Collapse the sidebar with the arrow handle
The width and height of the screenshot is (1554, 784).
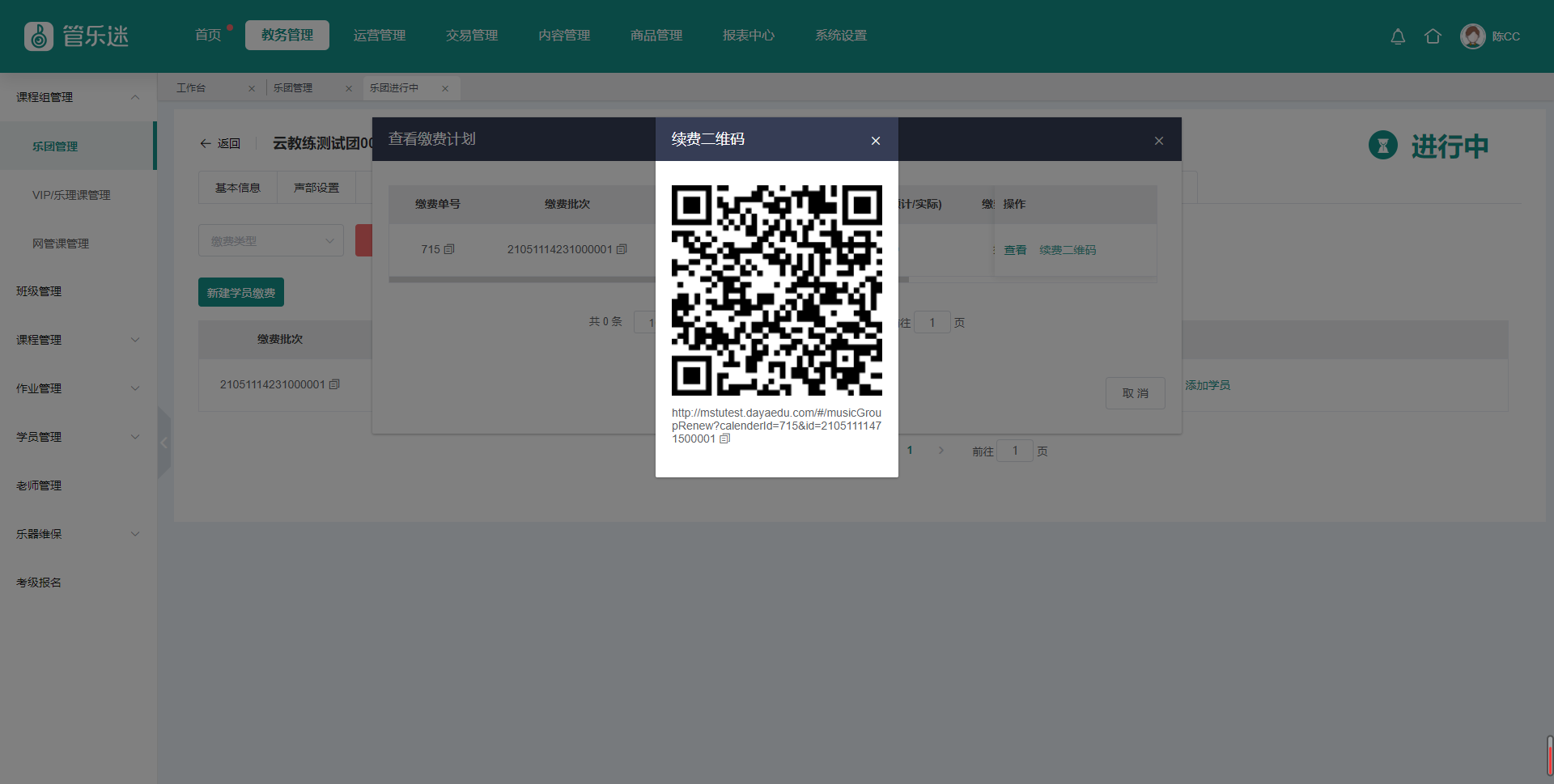pyautogui.click(x=164, y=443)
